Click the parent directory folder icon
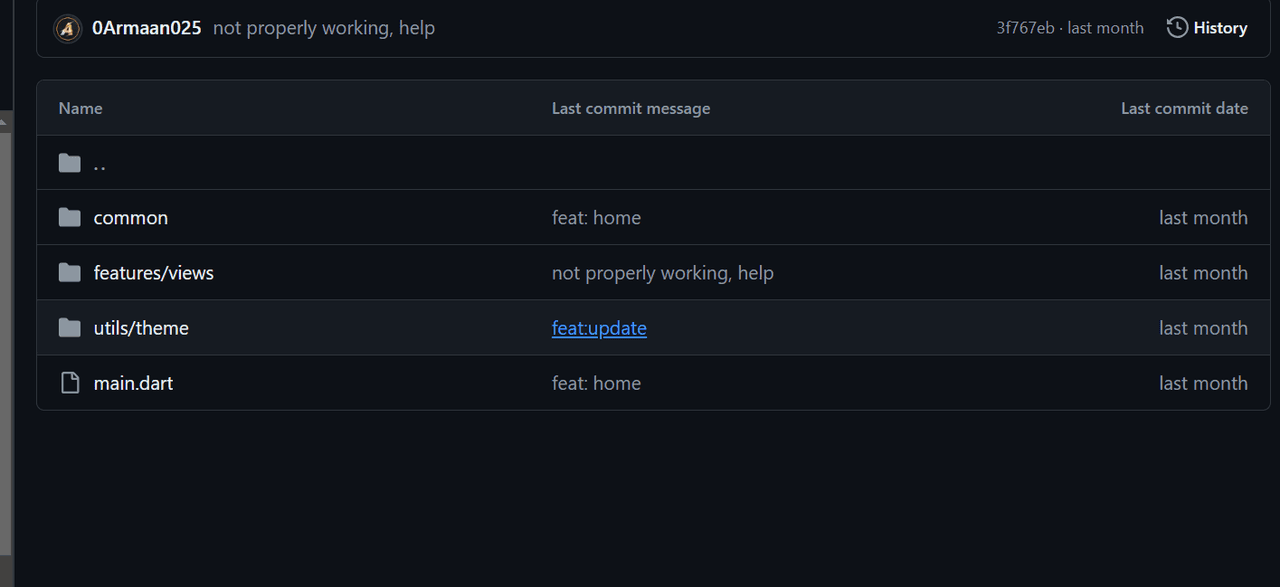This screenshot has height=587, width=1280. pos(69,163)
